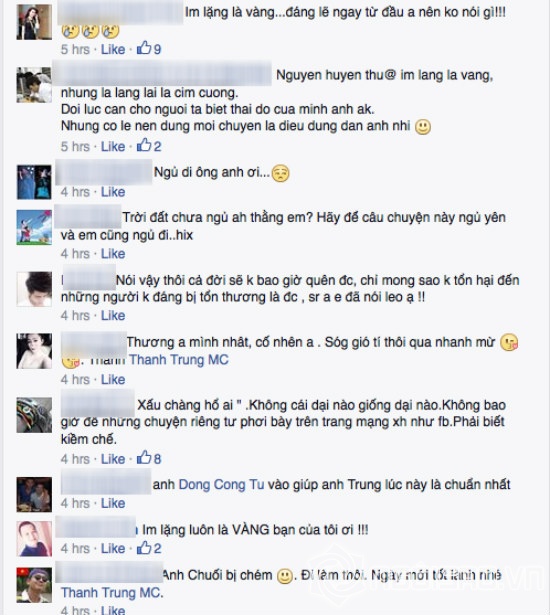Like the 'Im lặng là vàng...đáng lẽ' comment
Screen dimensions: 550x615
pyautogui.click(x=113, y=49)
